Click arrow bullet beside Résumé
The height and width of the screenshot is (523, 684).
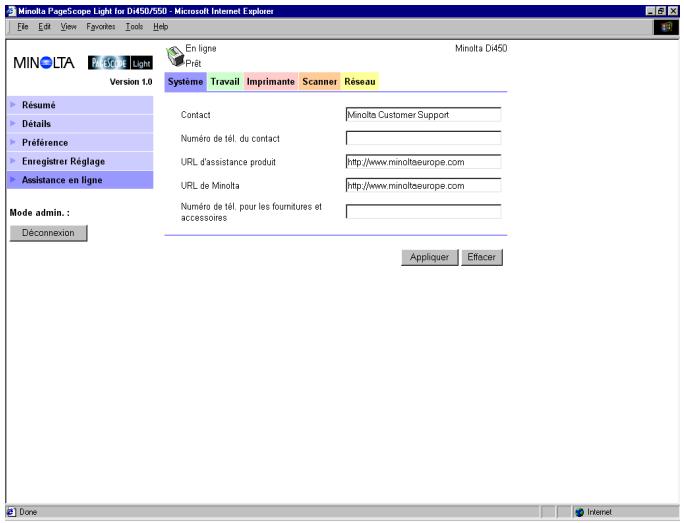[13, 105]
